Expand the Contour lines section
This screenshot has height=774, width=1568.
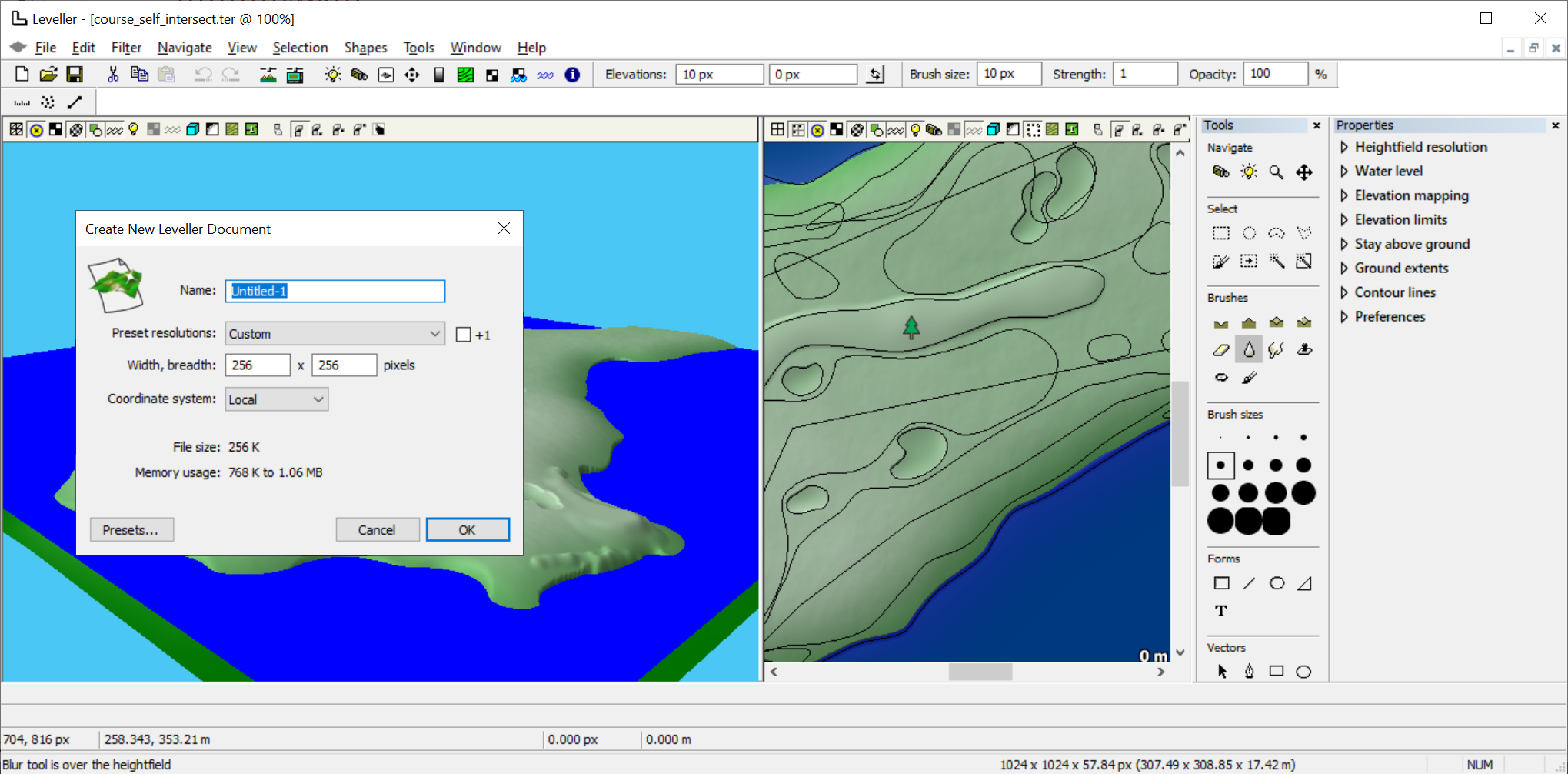point(1344,292)
